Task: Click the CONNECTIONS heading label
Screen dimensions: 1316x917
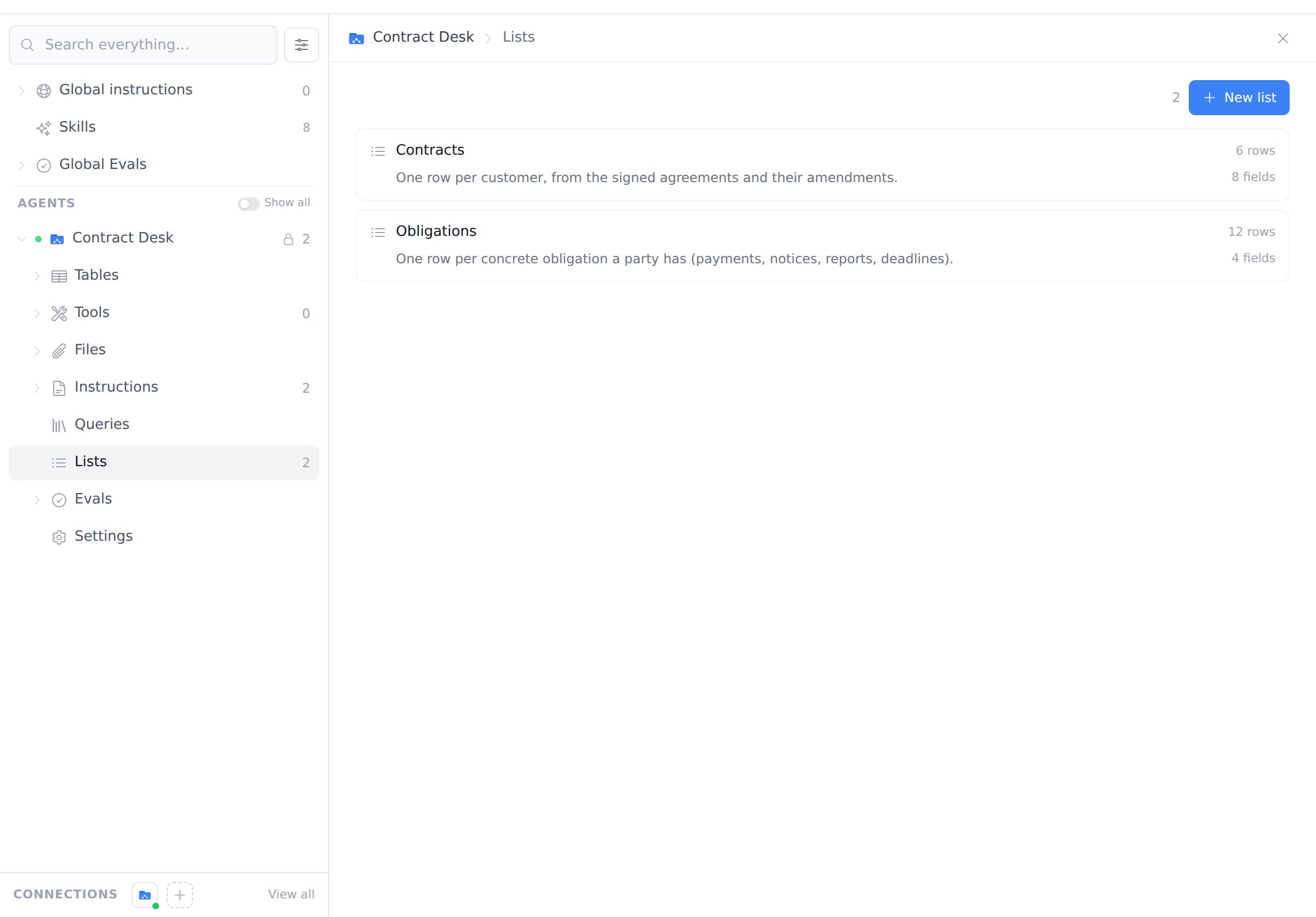Action: (65, 895)
